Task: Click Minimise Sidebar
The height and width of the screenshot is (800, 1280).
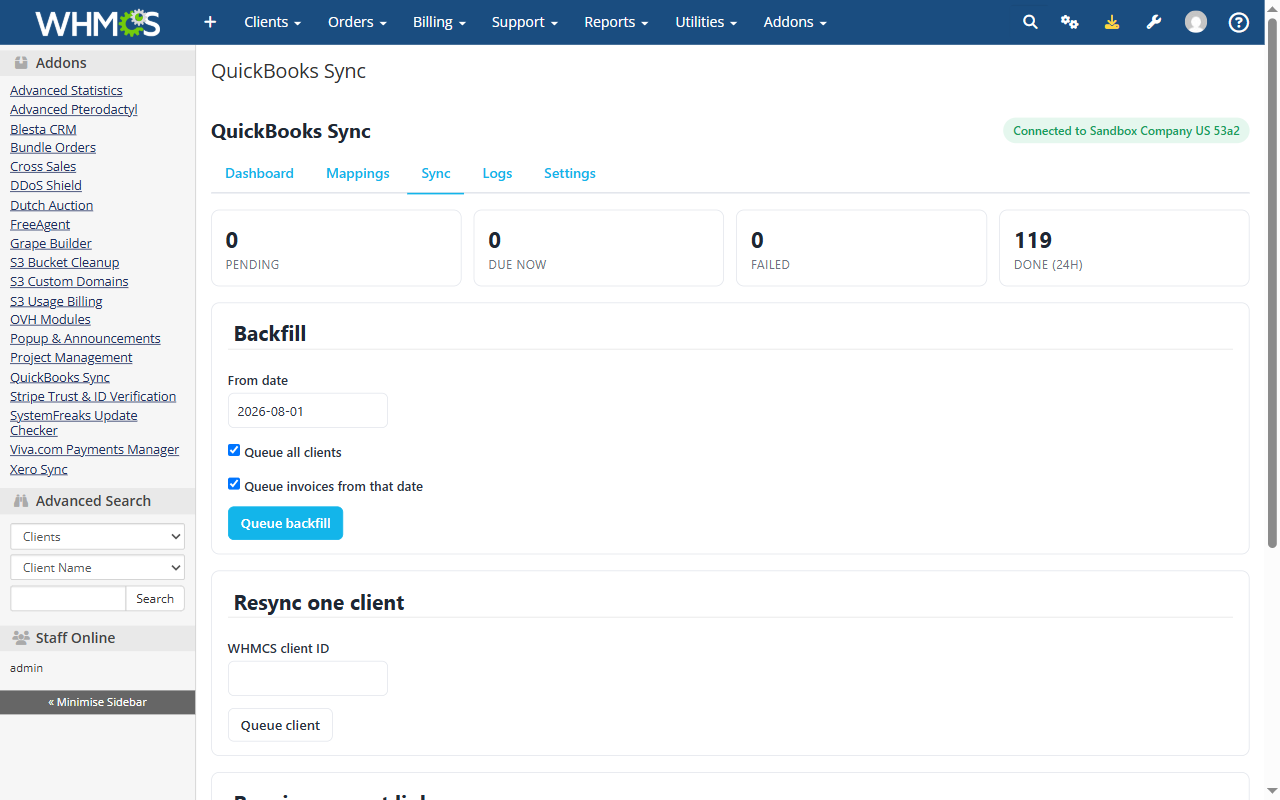Action: point(97,702)
